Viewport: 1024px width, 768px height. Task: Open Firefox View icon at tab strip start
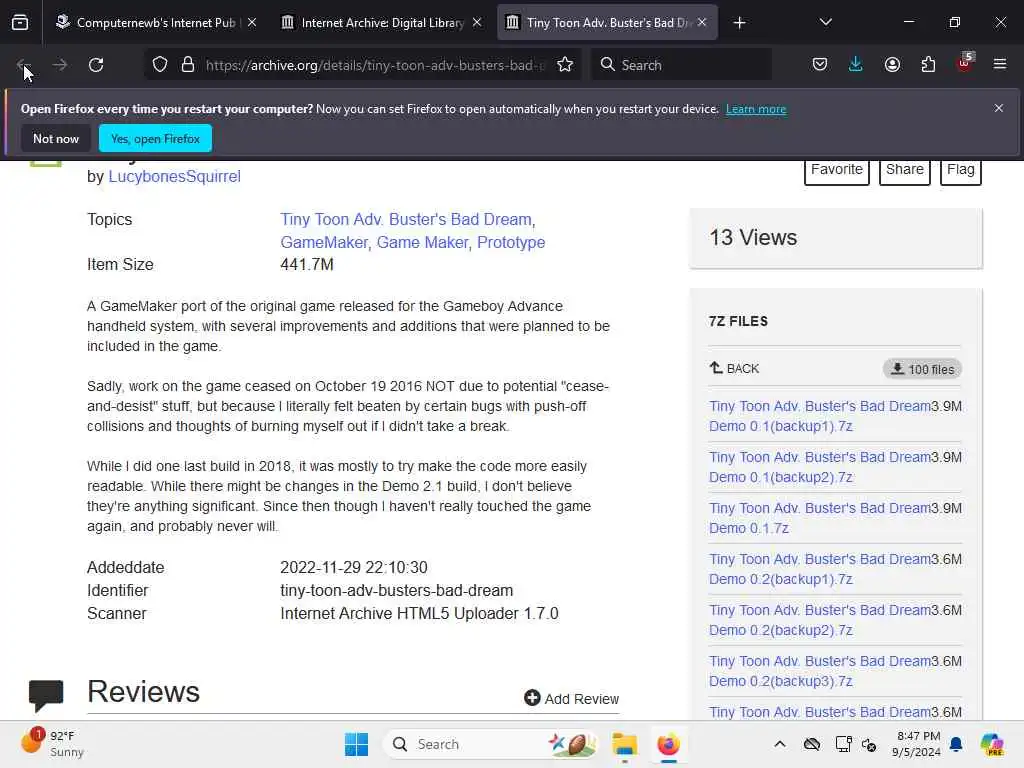coord(20,22)
